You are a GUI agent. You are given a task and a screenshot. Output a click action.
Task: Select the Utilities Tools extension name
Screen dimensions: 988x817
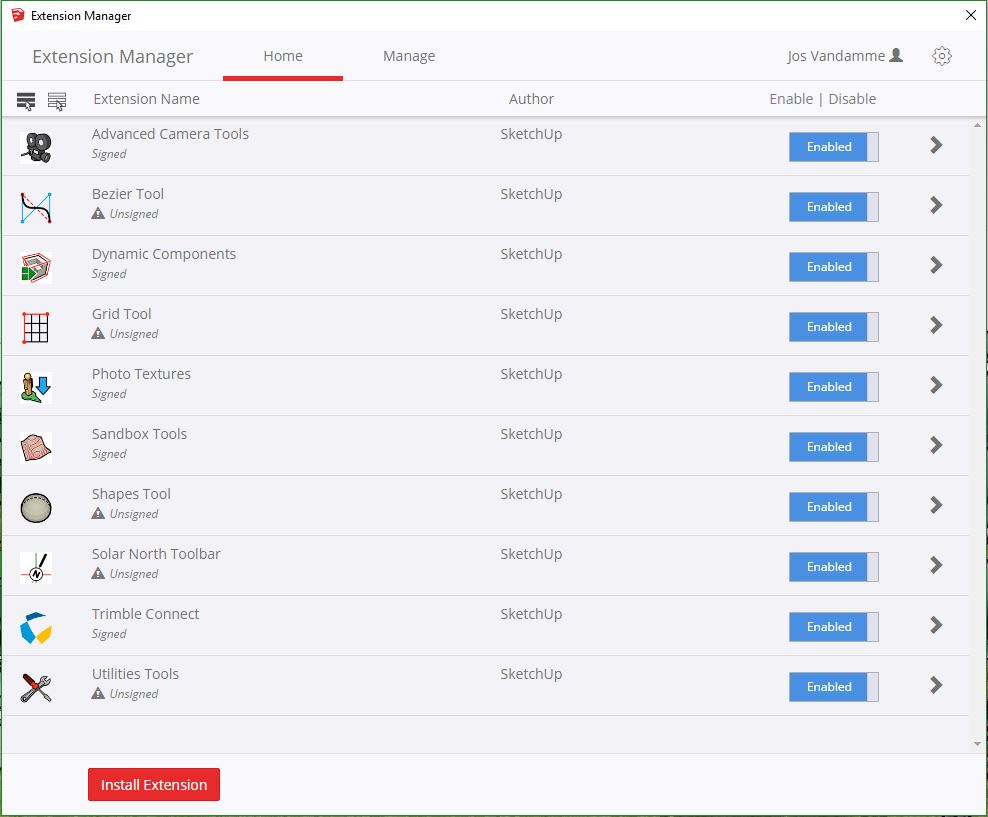coord(135,673)
